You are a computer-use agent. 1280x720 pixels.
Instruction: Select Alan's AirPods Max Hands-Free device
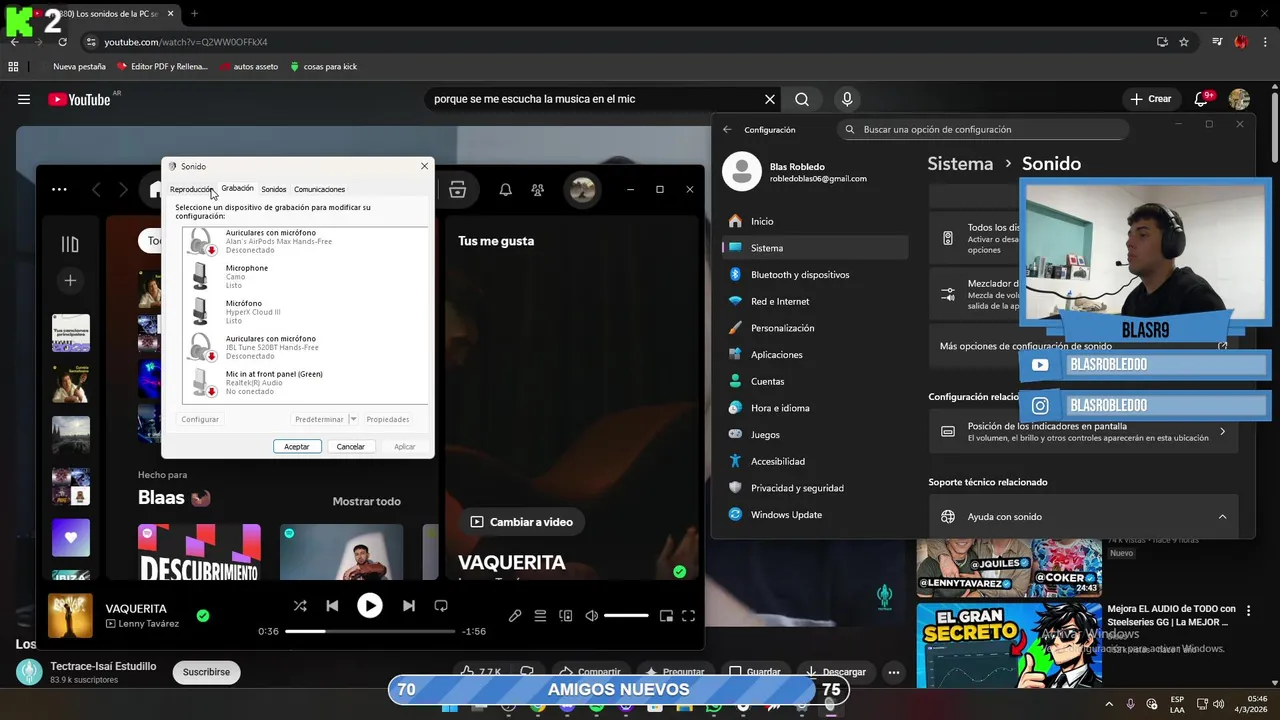(x=305, y=241)
